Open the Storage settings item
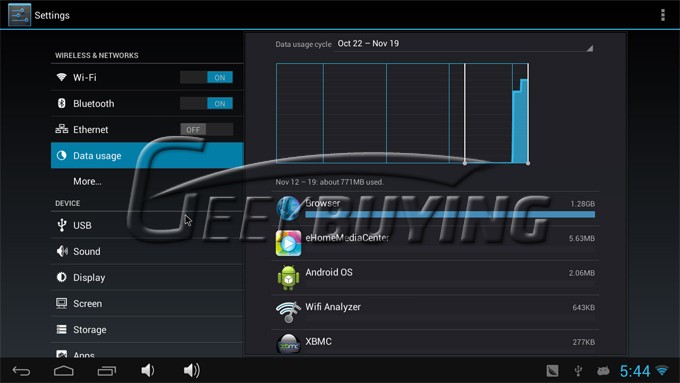Image resolution: width=680 pixels, height=383 pixels. [x=147, y=329]
